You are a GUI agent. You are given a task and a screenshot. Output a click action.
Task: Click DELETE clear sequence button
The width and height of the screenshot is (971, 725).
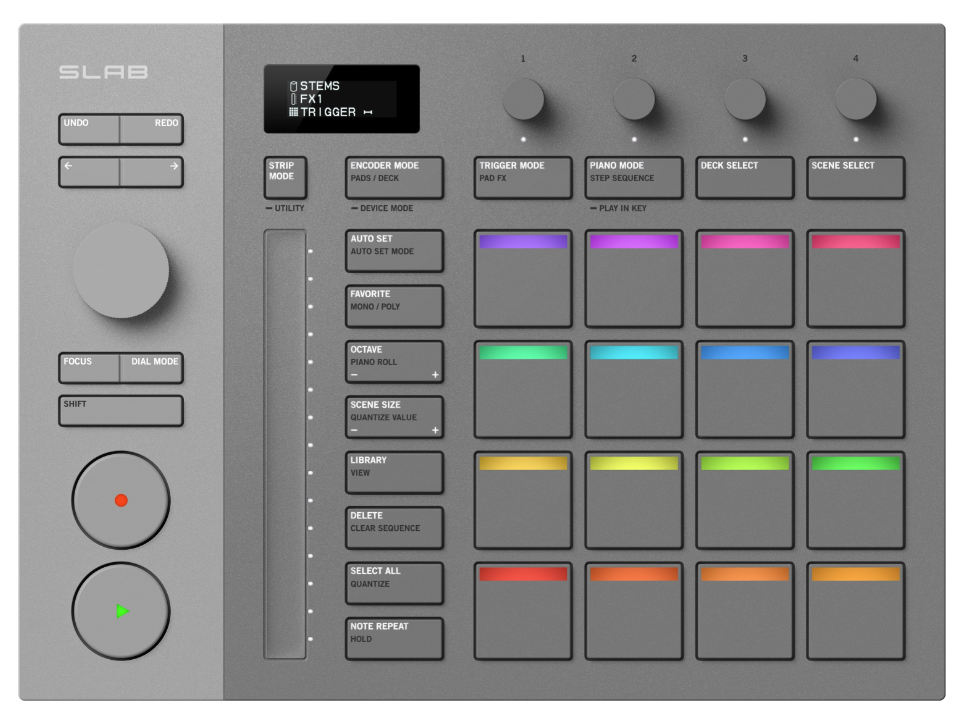(x=394, y=527)
